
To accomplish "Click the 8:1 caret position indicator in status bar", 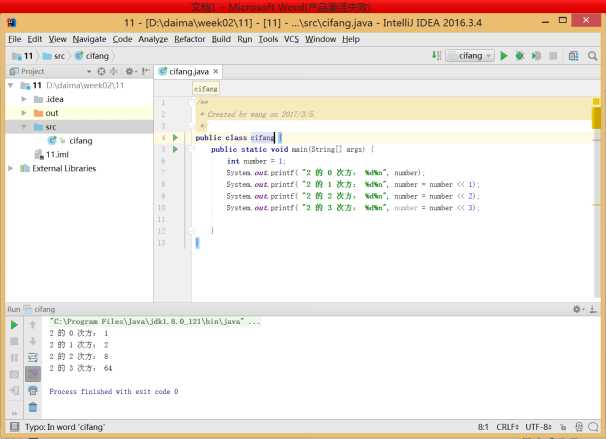I will [x=483, y=427].
